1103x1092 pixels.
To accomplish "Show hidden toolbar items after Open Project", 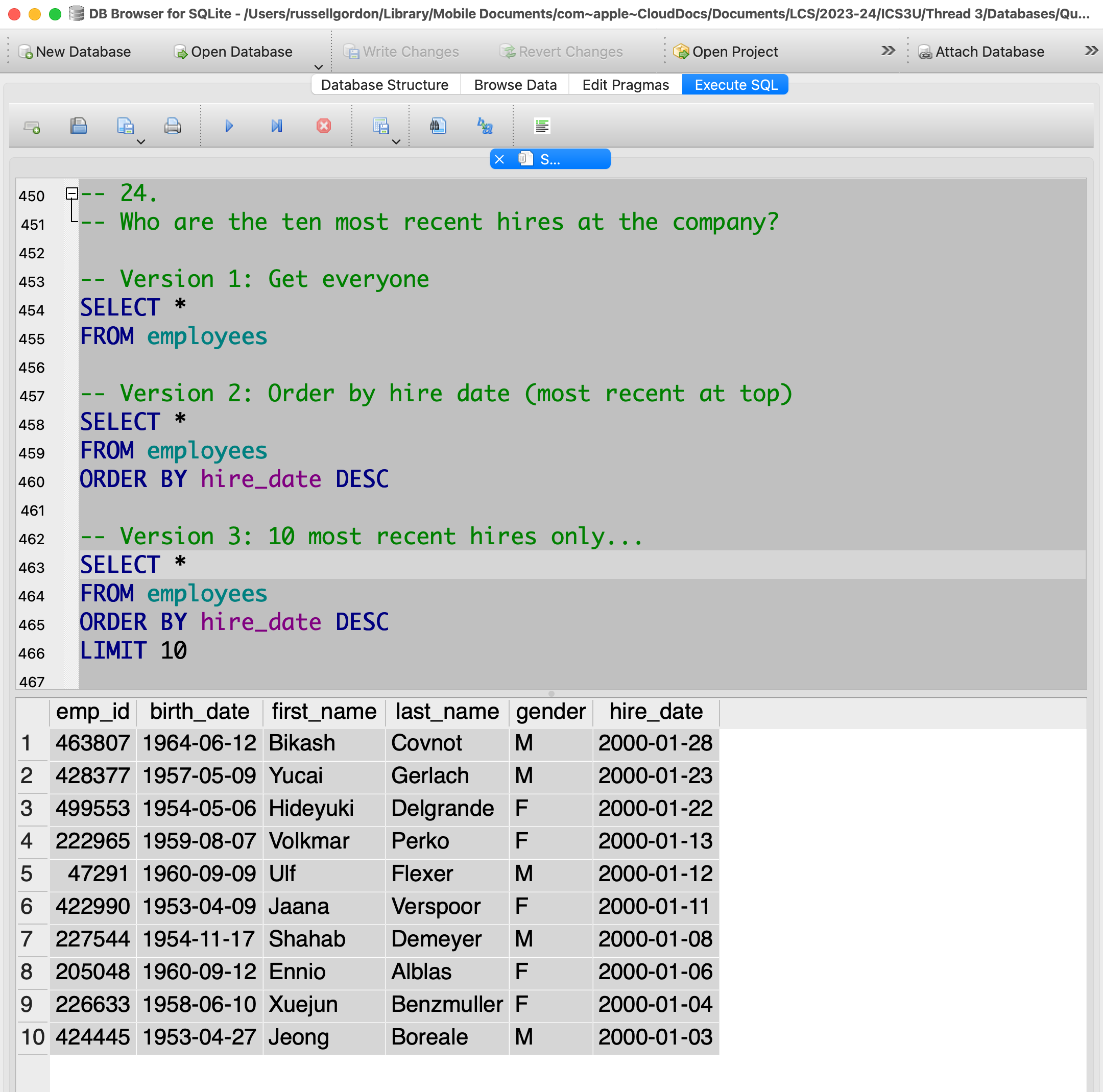I will pos(888,52).
